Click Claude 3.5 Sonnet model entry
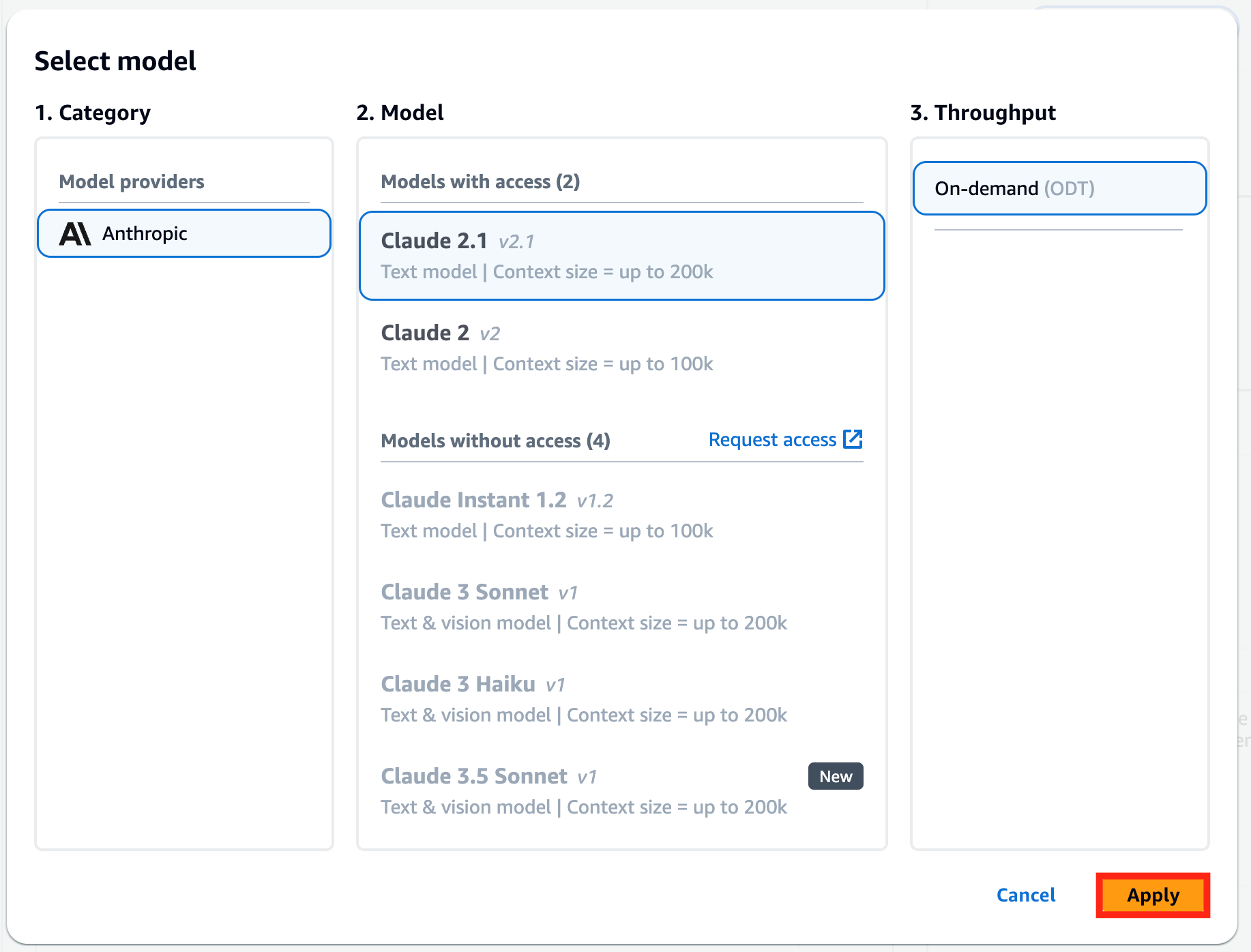1251x952 pixels. (621, 791)
